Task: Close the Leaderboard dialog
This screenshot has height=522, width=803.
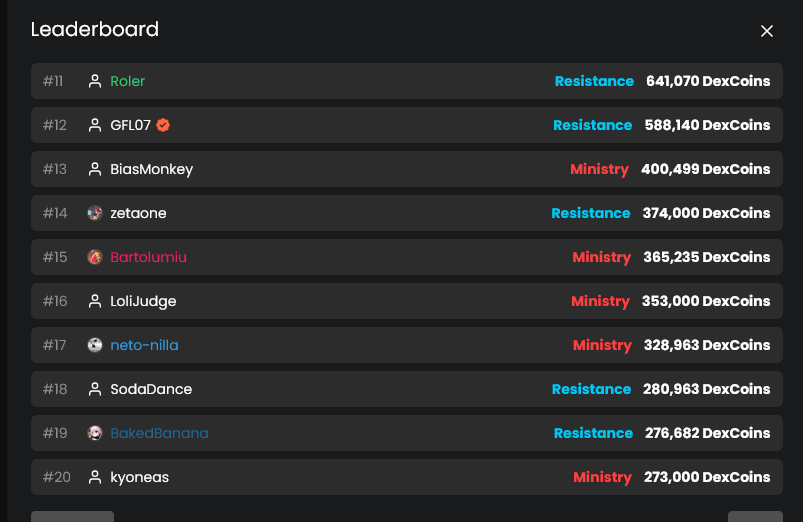Action: click(767, 31)
